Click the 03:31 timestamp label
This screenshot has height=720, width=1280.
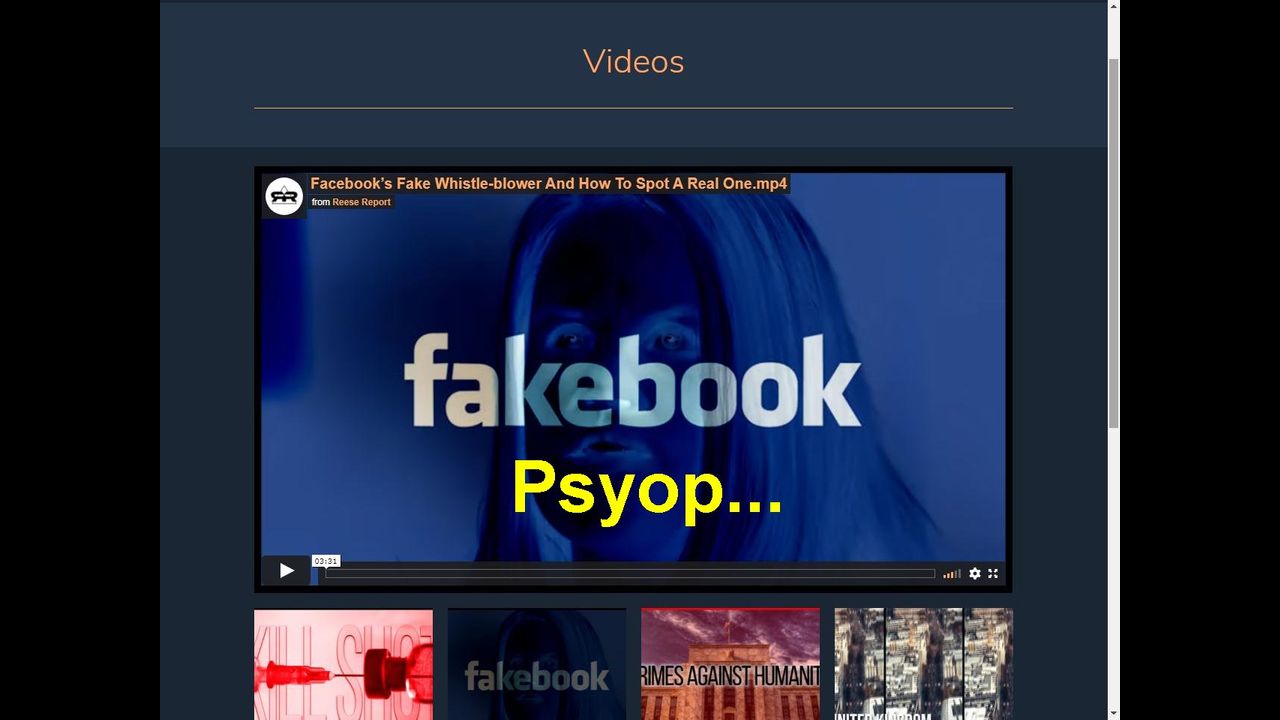[326, 561]
